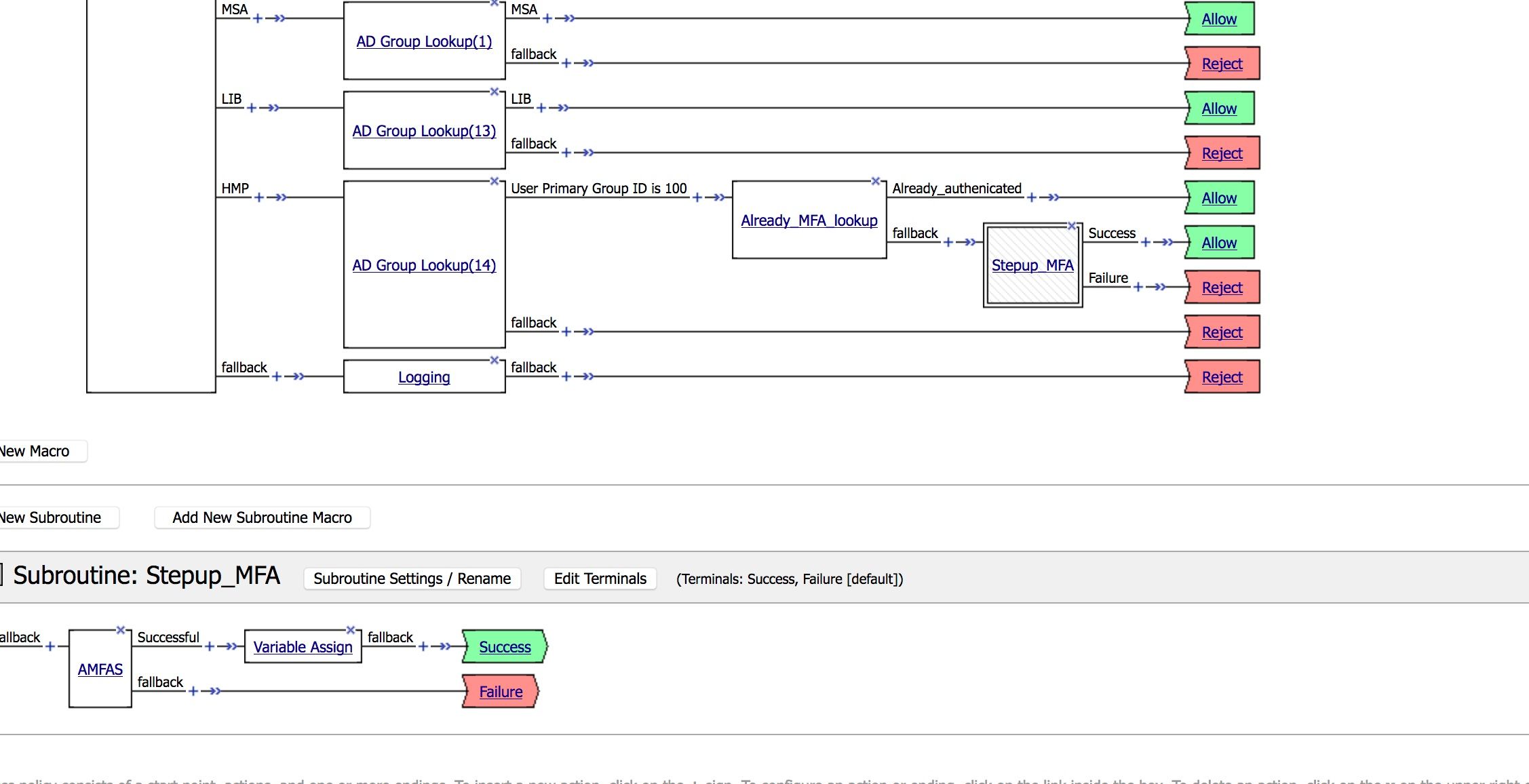
Task: Click Subroutine Settings / Rename button
Action: pos(412,579)
